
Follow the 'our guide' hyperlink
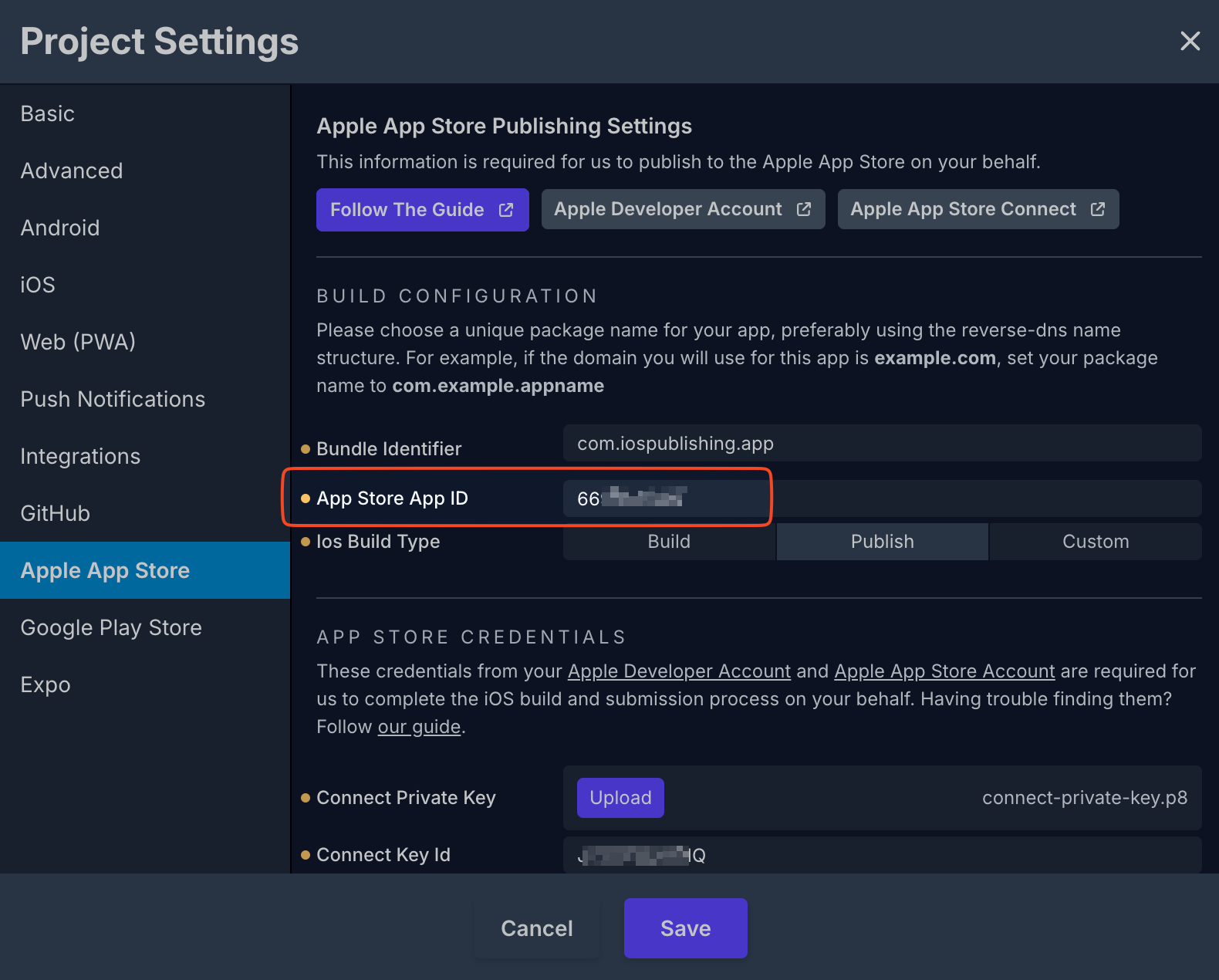pyautogui.click(x=419, y=728)
